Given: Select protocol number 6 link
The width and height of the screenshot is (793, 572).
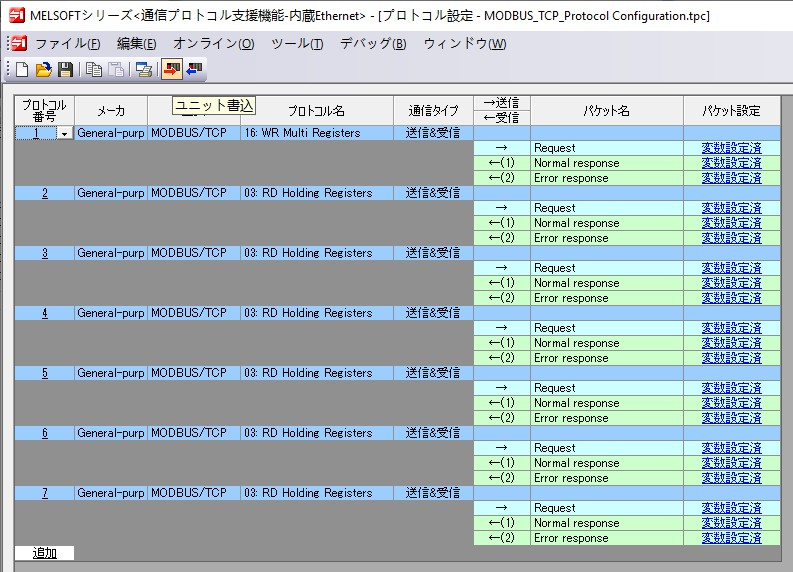Looking at the screenshot, I should 45,433.
